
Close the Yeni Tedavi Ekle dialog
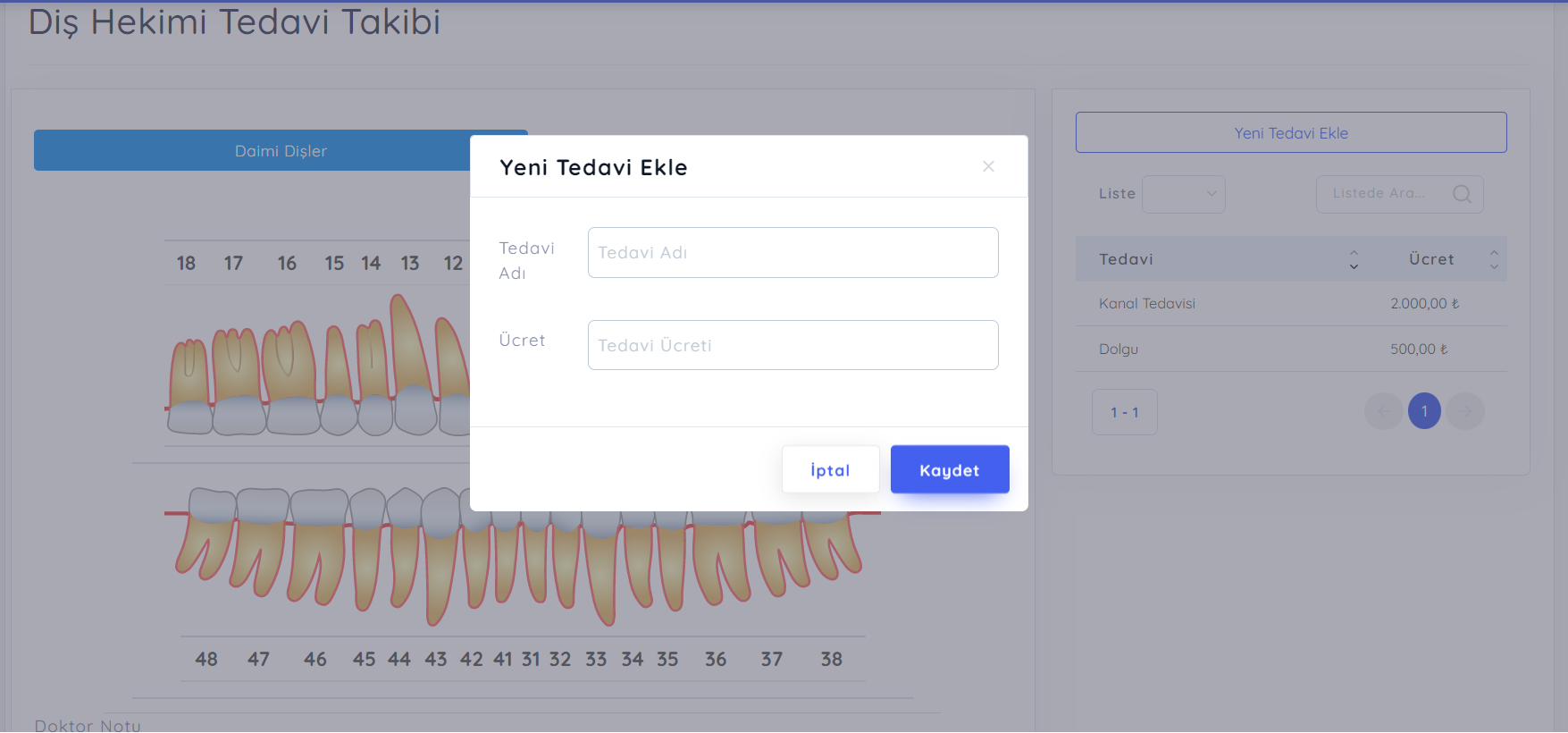[x=988, y=166]
